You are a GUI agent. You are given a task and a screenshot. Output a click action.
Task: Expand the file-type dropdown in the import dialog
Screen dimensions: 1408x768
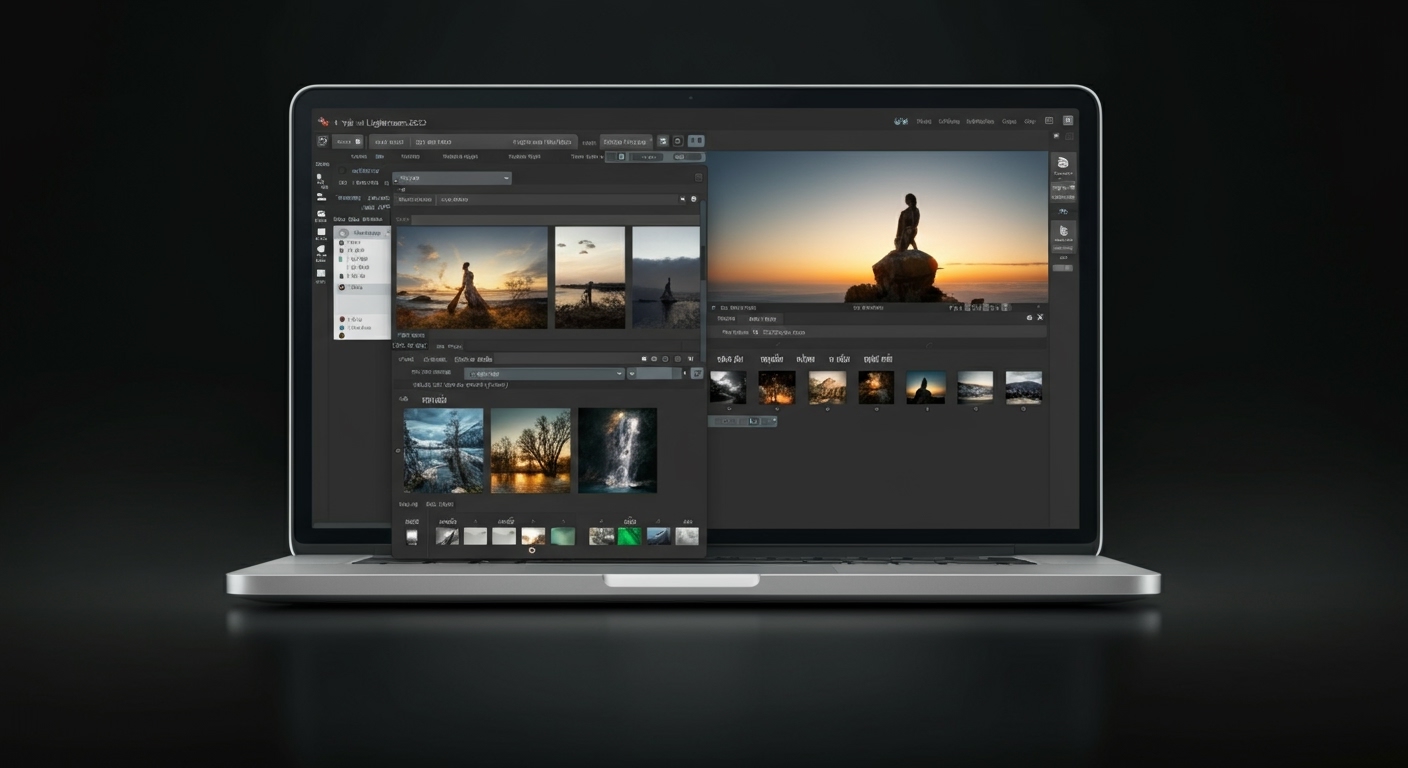click(545, 372)
